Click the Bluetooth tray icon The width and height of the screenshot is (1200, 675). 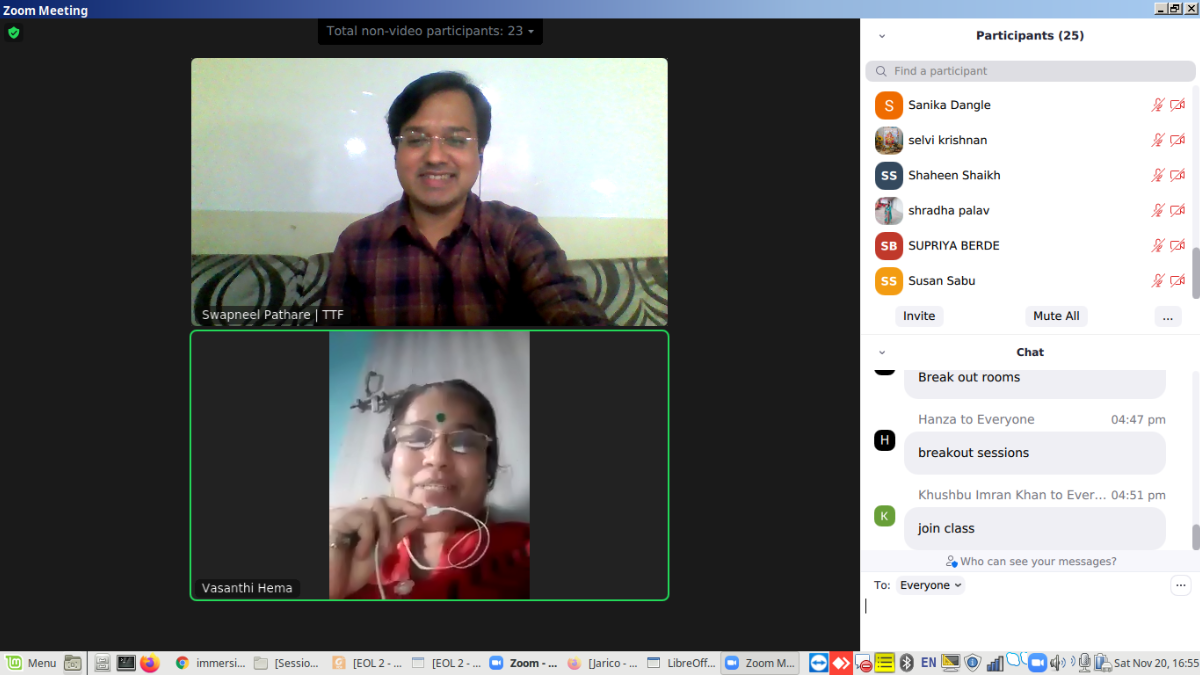click(907, 663)
